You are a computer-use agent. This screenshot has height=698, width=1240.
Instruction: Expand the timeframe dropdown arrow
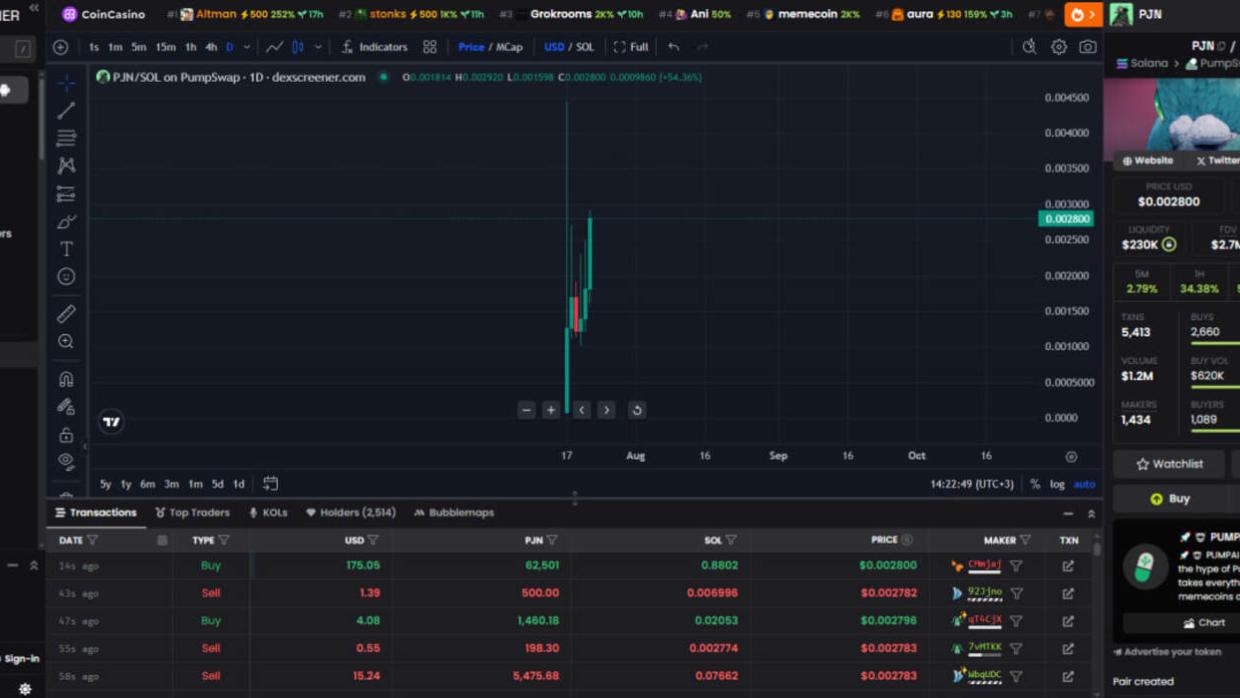[247, 47]
